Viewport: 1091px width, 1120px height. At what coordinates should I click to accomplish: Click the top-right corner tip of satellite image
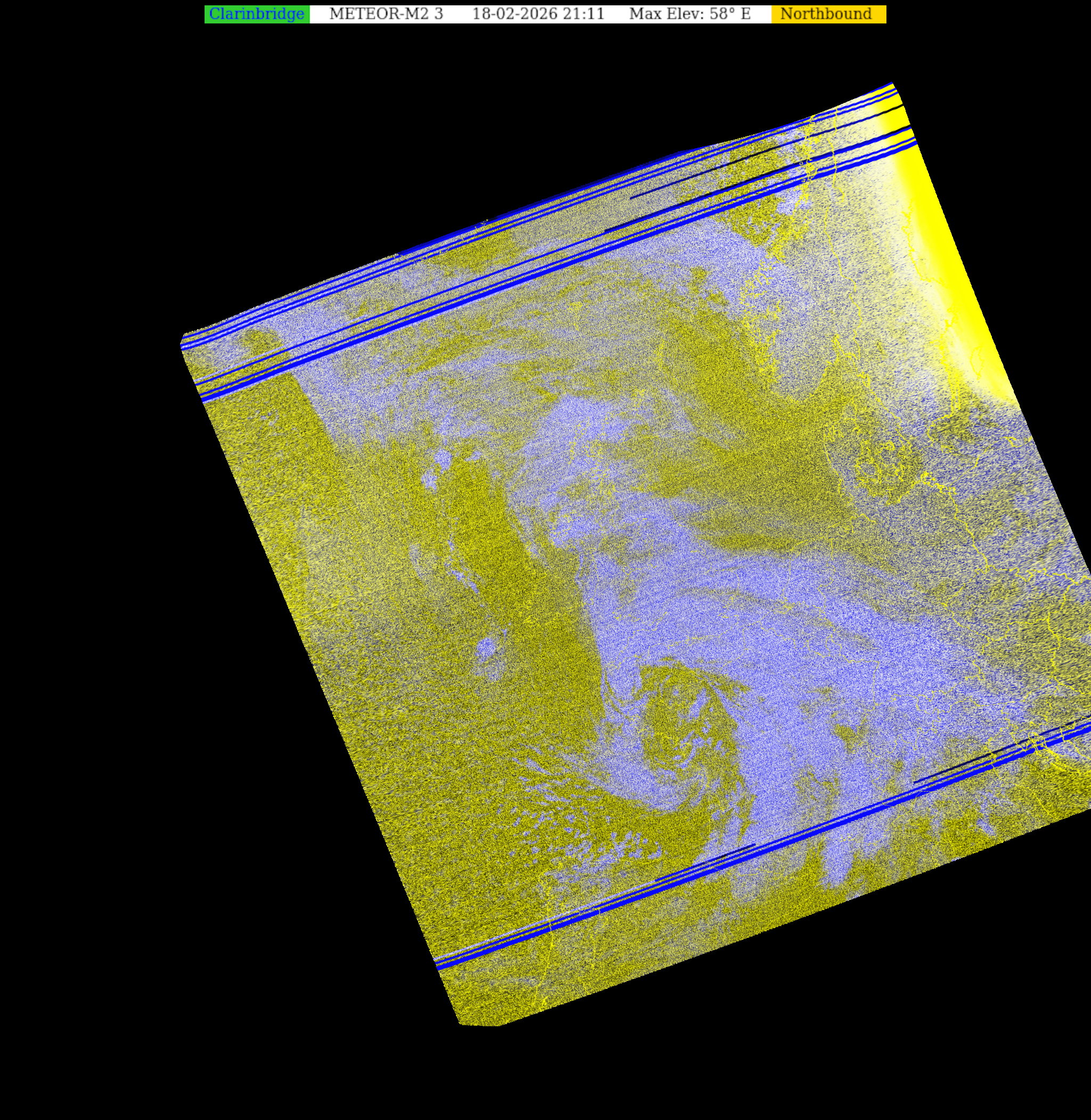pos(892,84)
